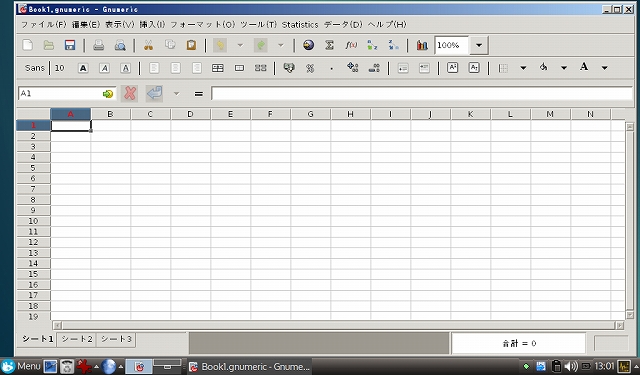This screenshot has height=375, width=640.
Task: Apply the cell borders button
Action: (x=503, y=68)
